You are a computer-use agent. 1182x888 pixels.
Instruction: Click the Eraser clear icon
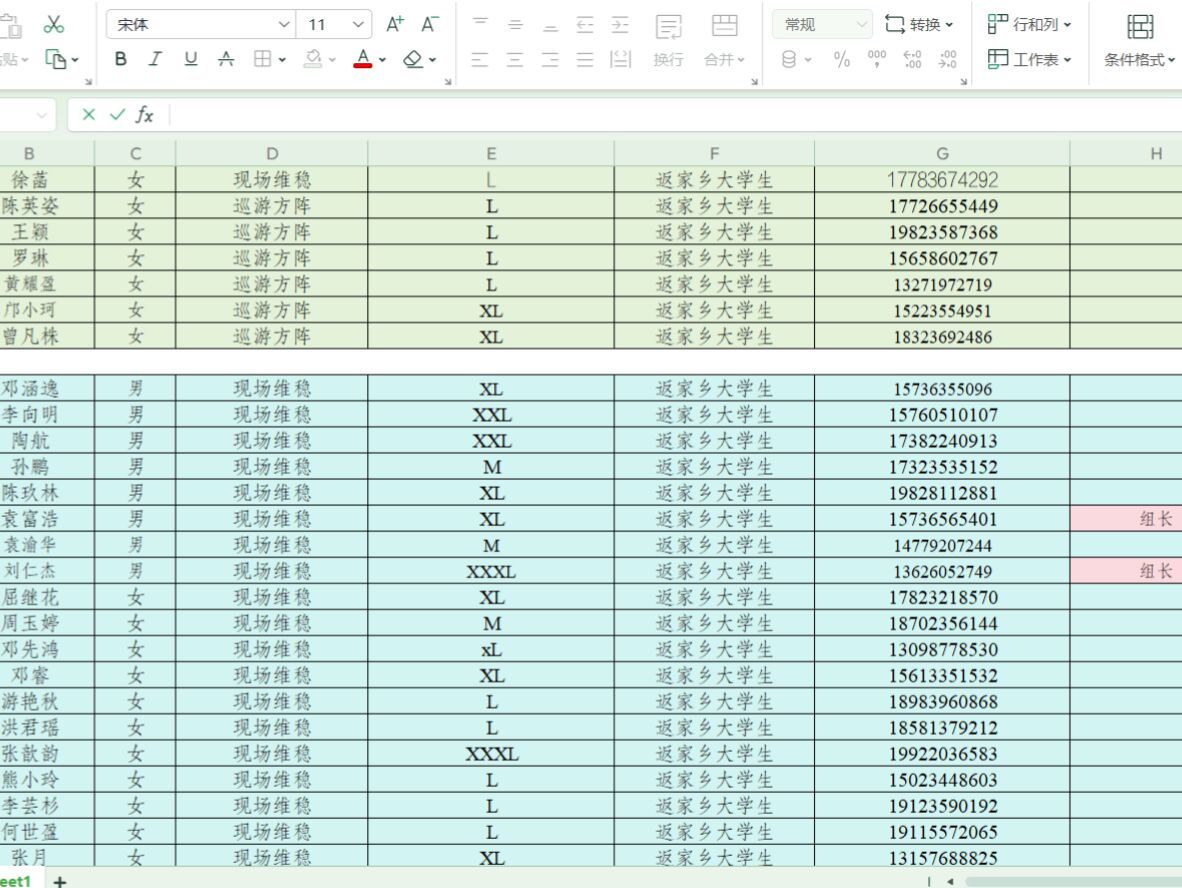412,59
